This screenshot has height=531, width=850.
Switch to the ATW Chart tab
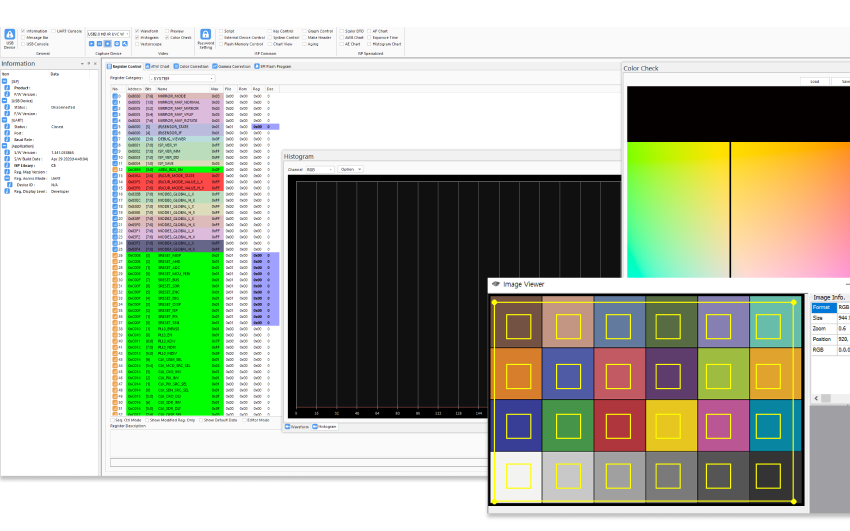(158, 67)
